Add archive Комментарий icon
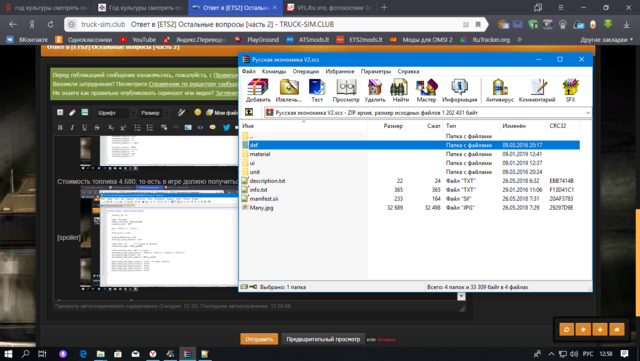640x361 pixels. click(x=537, y=90)
